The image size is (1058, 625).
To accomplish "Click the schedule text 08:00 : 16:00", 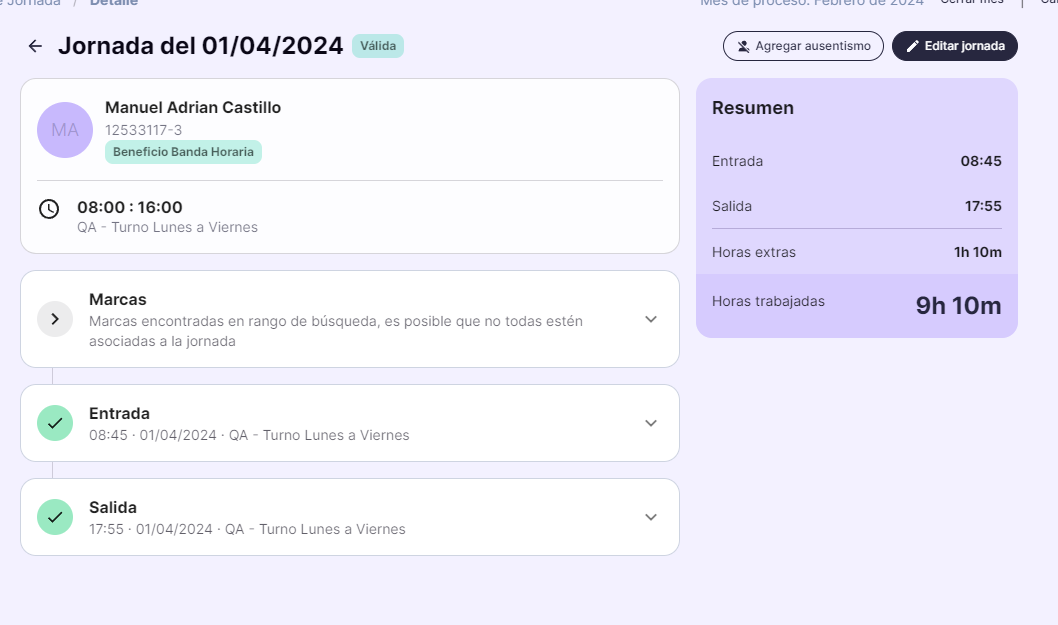I will [x=130, y=207].
